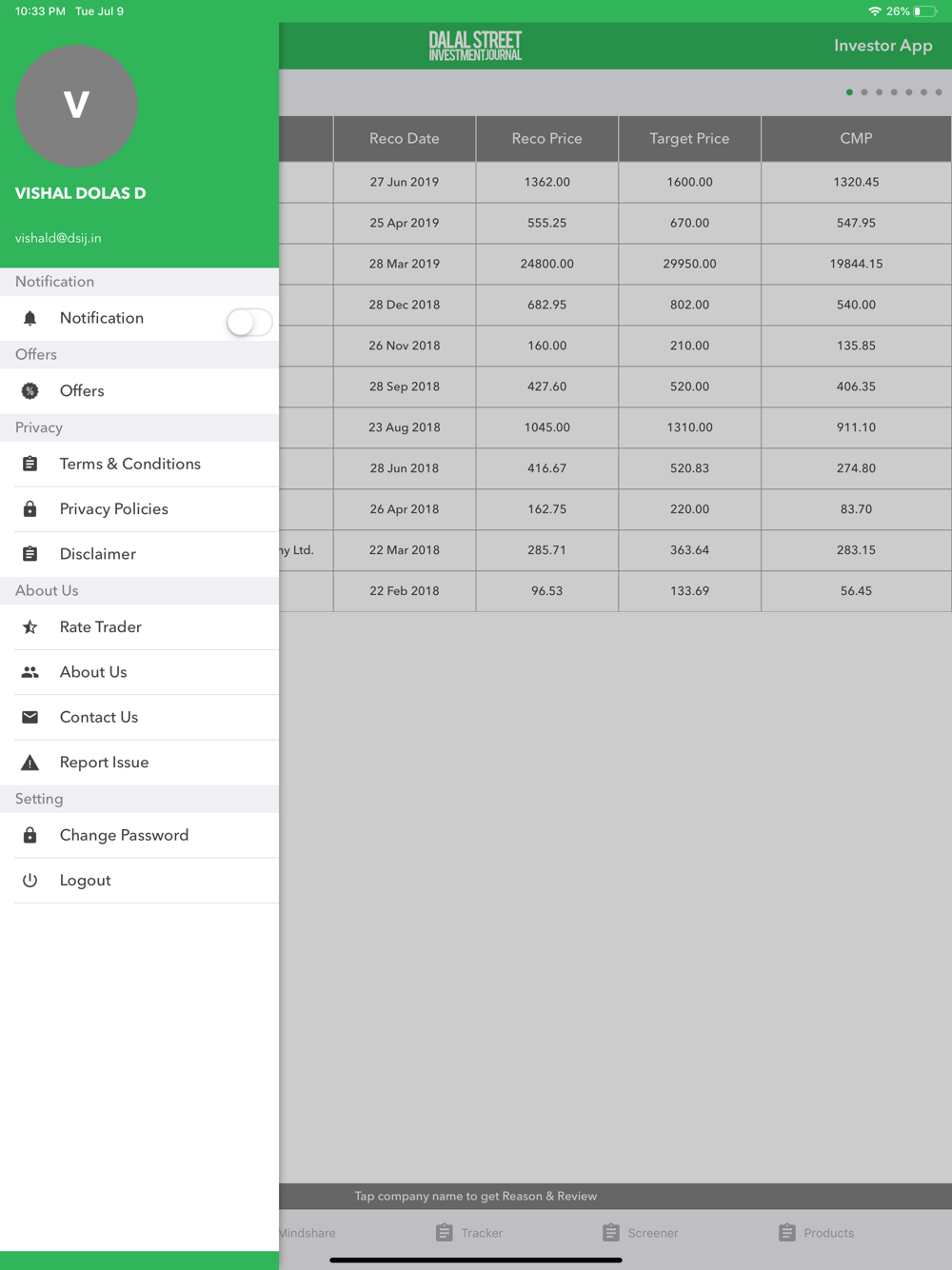Click the 27 Jun 2019 date cell
Viewport: 952px width, 1270px height.
405,182
